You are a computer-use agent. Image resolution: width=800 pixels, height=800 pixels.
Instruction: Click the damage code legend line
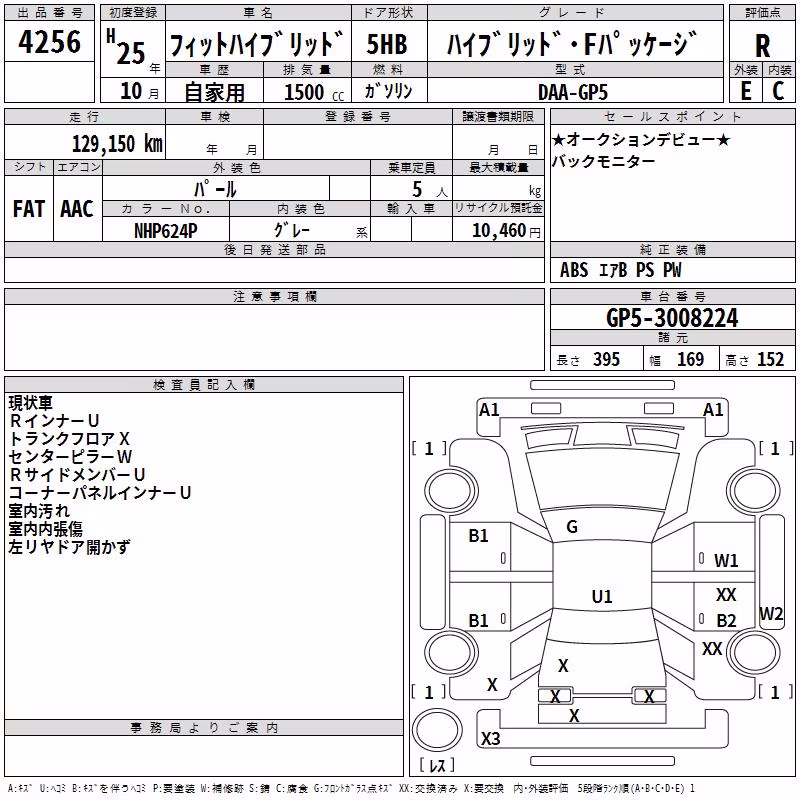click(351, 788)
